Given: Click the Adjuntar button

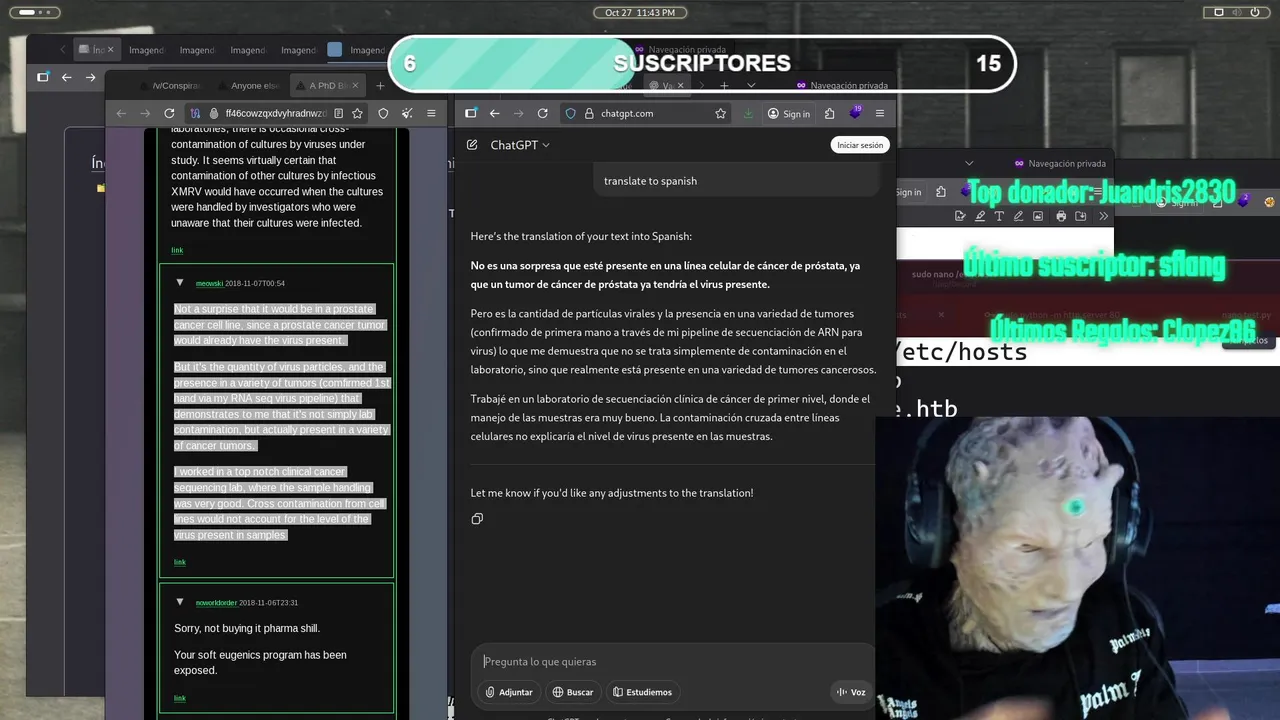Looking at the screenshot, I should pos(509,692).
